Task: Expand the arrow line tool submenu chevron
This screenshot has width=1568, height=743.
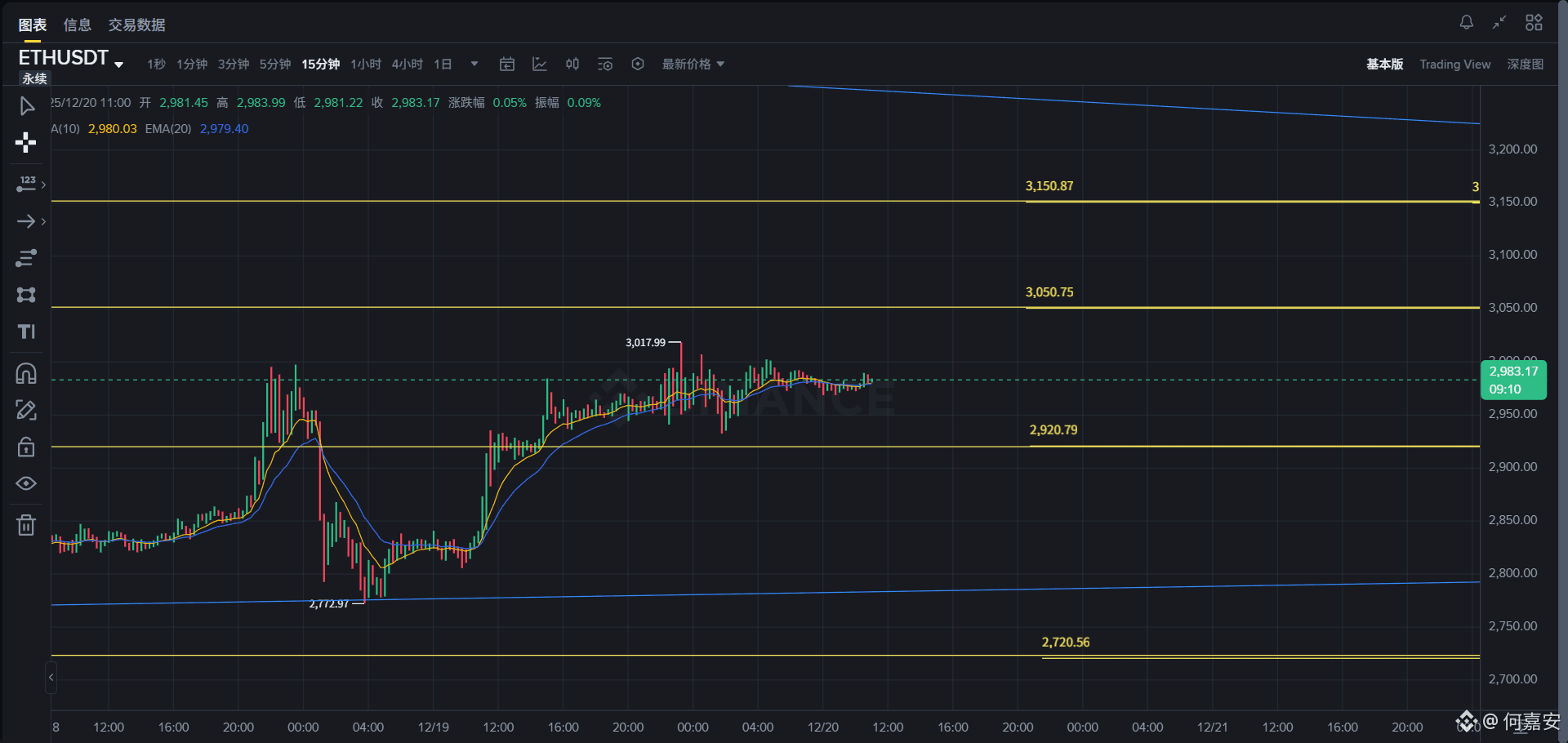Action: pos(43,221)
